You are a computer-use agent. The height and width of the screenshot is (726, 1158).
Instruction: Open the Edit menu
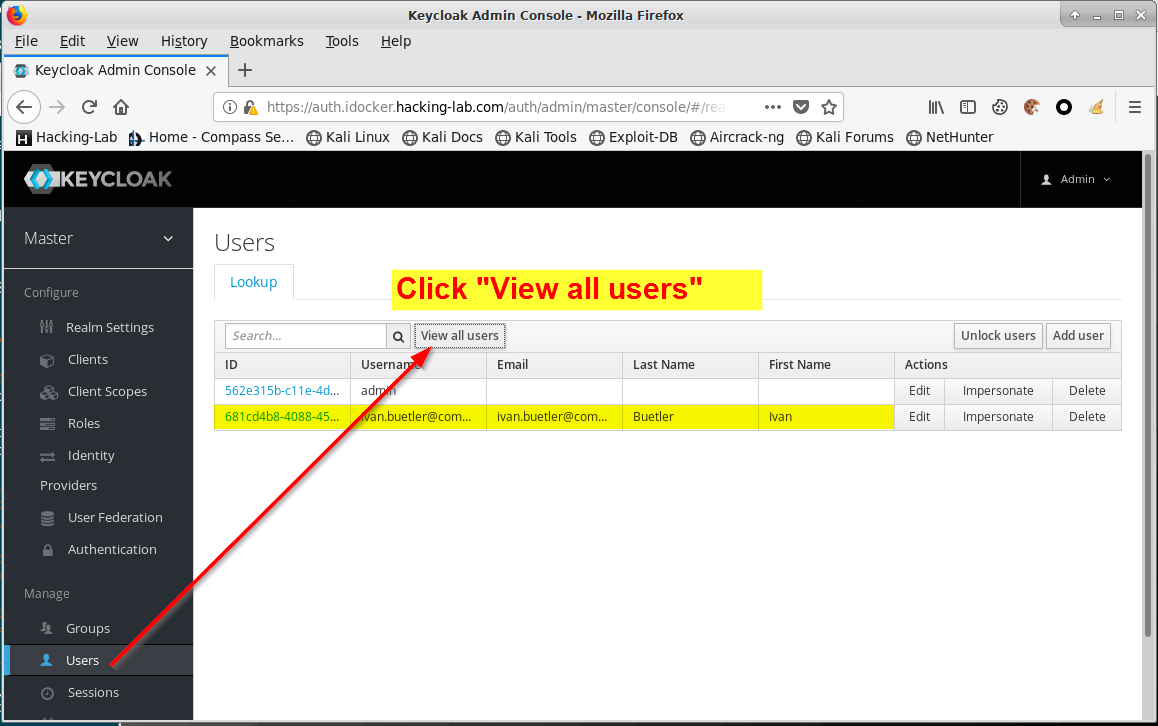click(72, 41)
